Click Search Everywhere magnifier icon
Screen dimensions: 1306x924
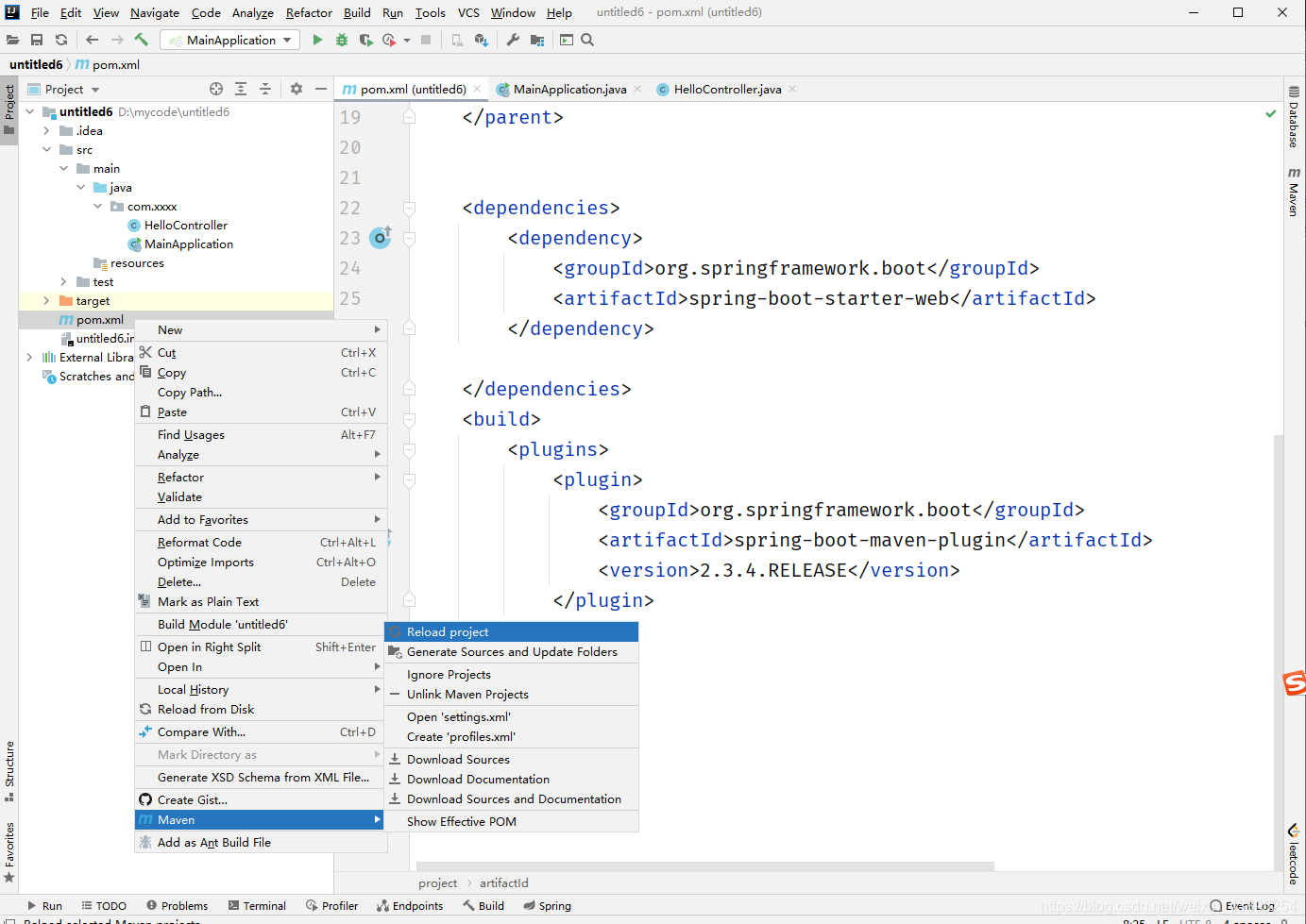click(587, 40)
